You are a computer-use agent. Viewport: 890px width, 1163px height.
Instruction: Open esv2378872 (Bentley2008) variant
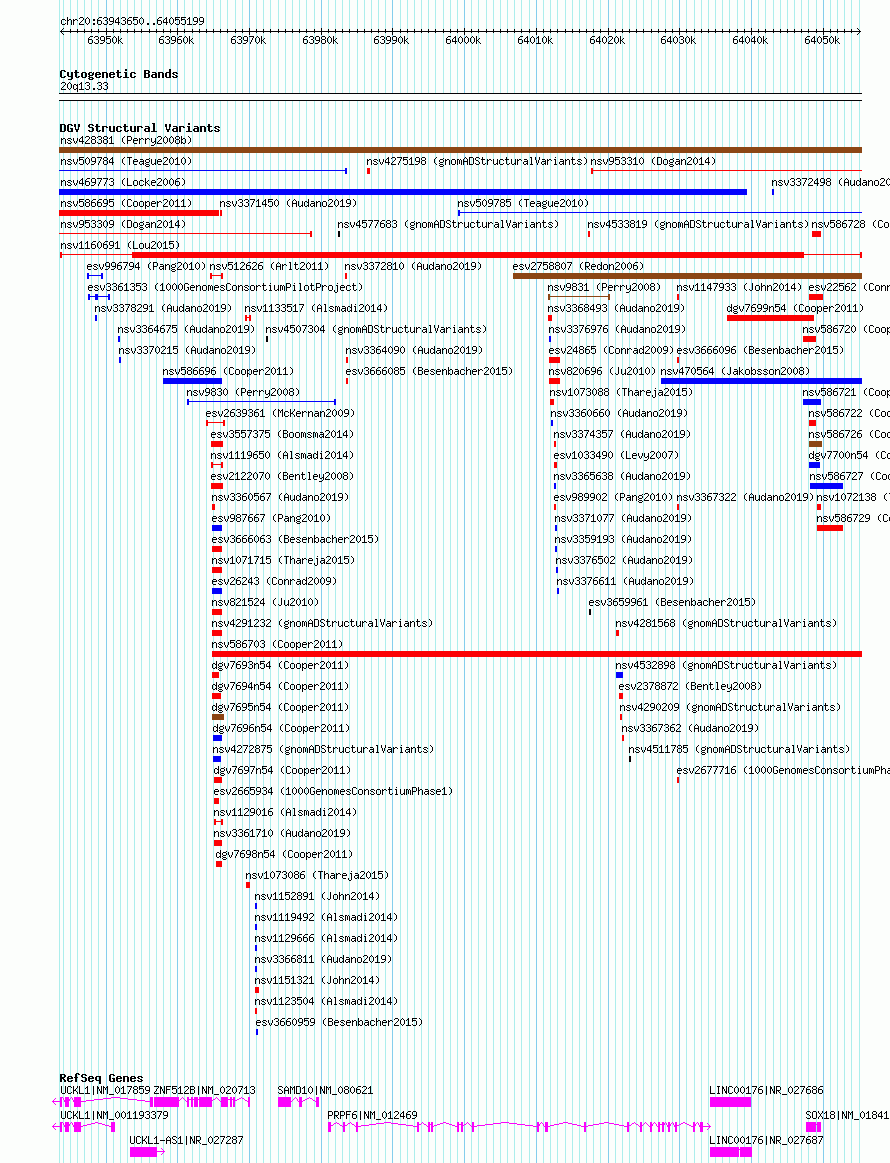click(x=690, y=686)
